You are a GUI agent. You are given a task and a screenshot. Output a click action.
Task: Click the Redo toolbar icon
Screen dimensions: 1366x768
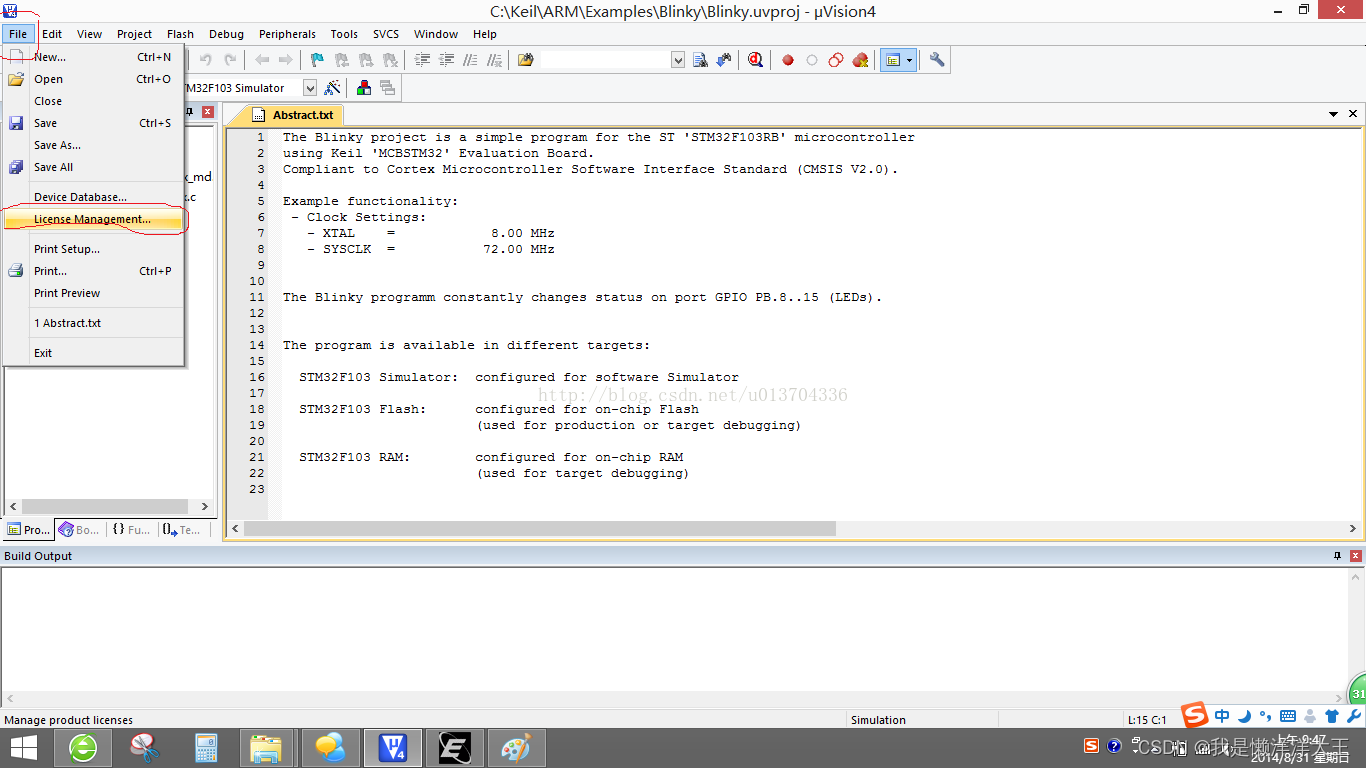click(x=230, y=60)
